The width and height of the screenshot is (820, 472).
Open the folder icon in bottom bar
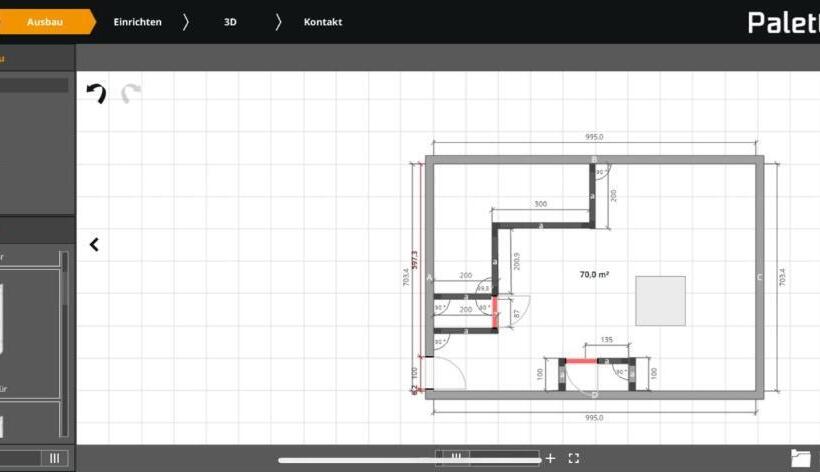click(x=801, y=458)
